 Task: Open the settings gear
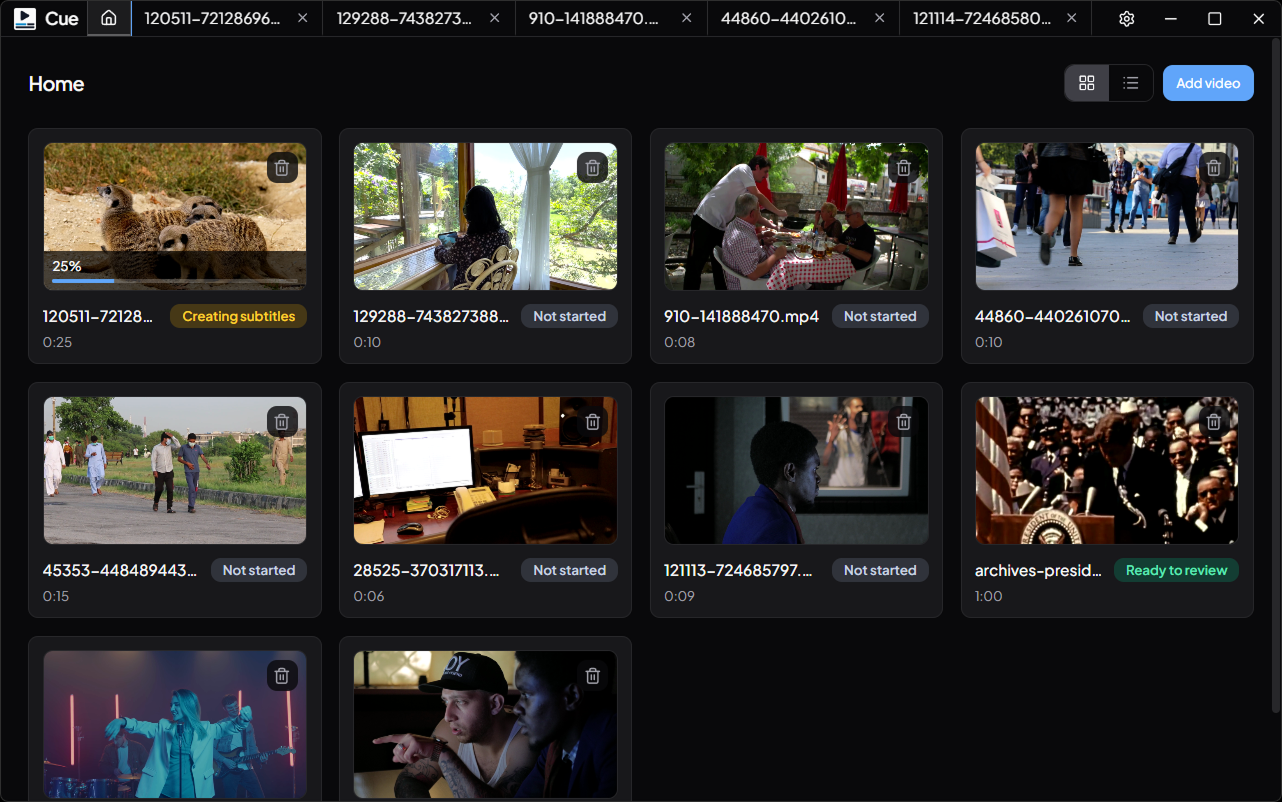pyautogui.click(x=1126, y=18)
